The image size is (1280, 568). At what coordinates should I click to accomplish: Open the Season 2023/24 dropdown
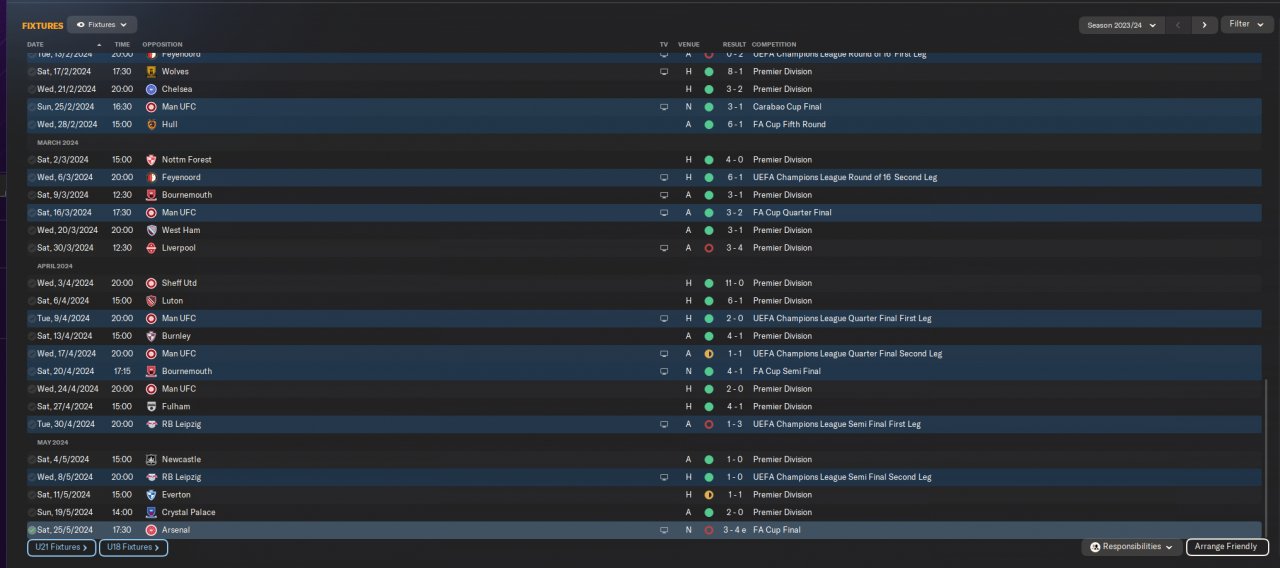click(1121, 25)
